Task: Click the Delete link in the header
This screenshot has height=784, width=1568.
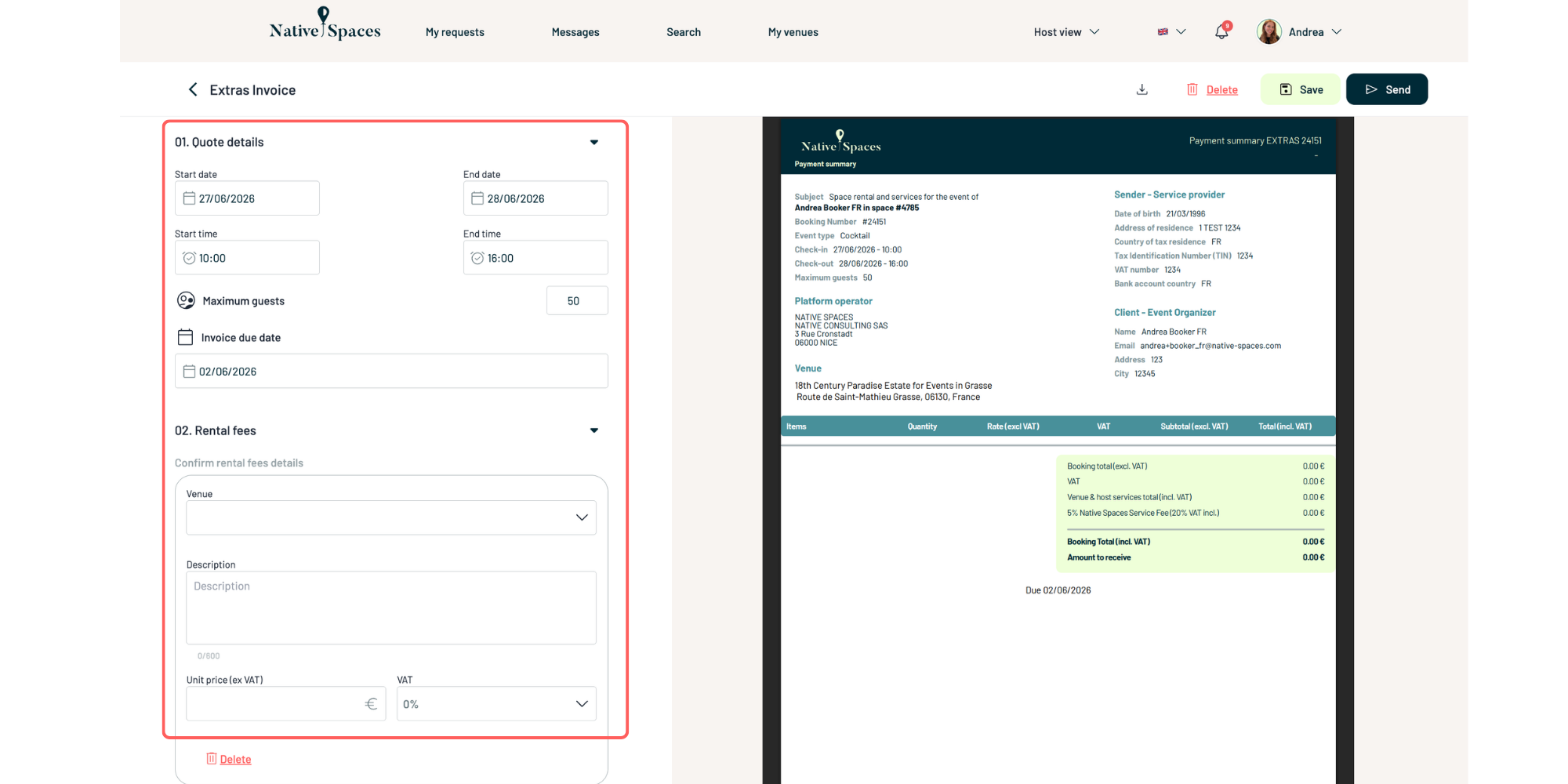Action: [1221, 90]
